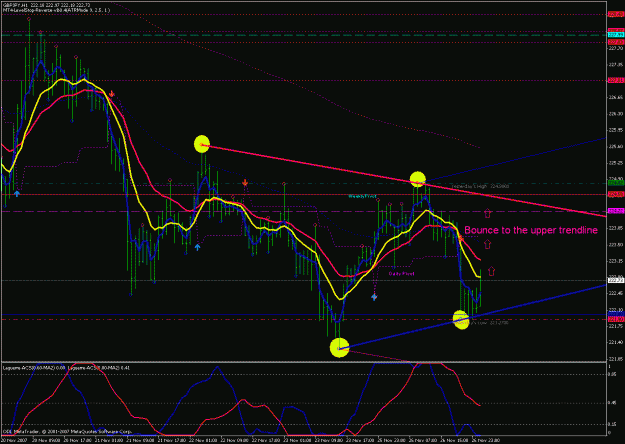Select the lowest hollow magenta up arrow
Screen dimensions: 625x444
pyautogui.click(x=491, y=271)
